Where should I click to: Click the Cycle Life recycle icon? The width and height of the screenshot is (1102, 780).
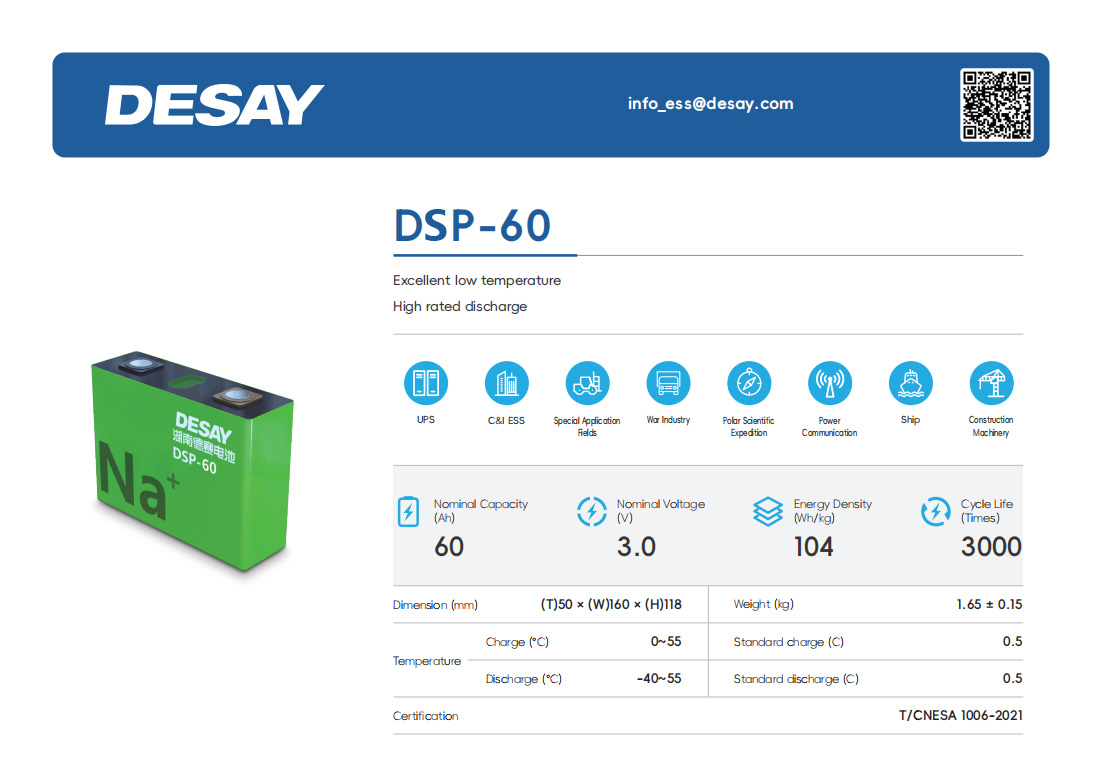tap(935, 511)
